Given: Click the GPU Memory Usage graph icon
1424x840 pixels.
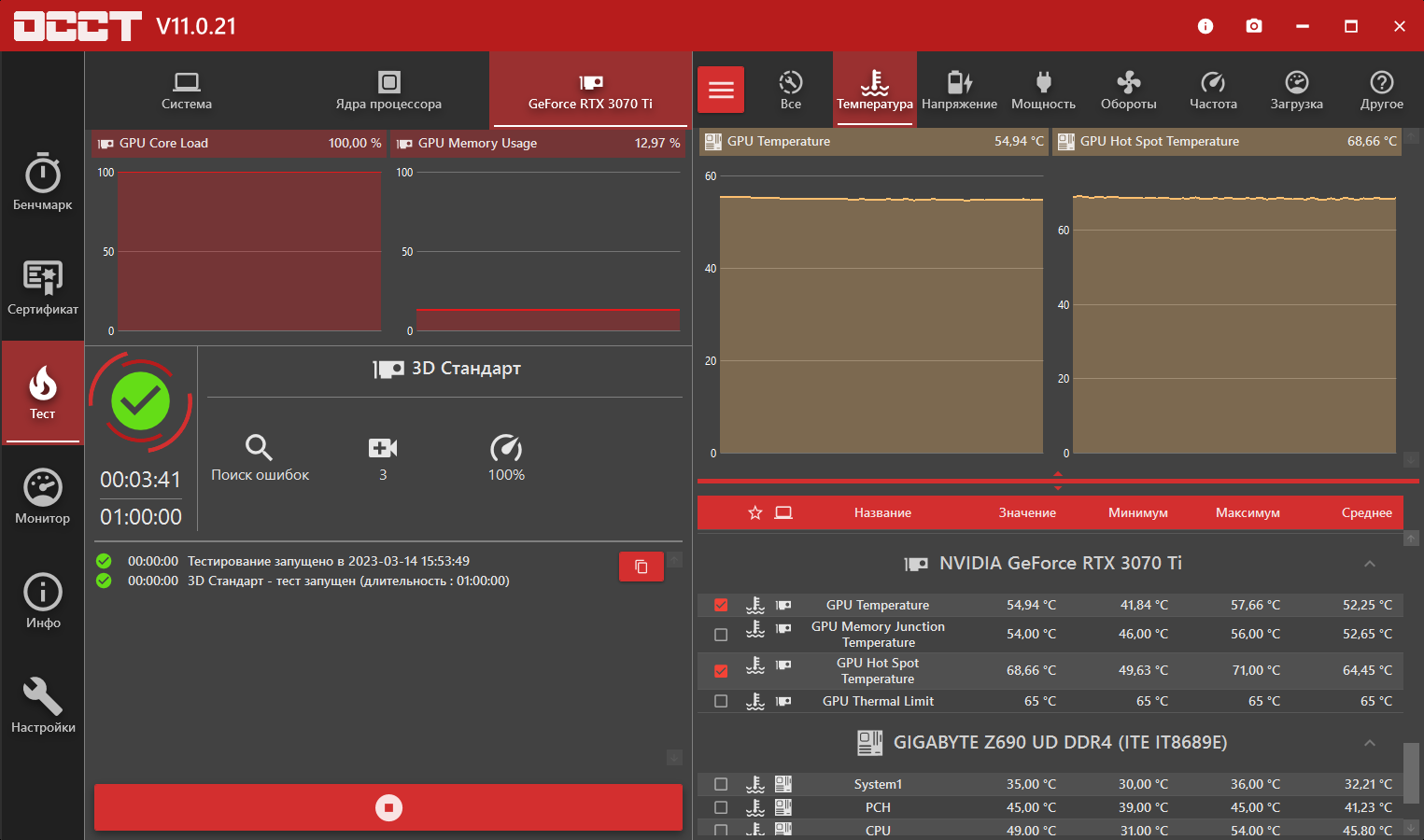Looking at the screenshot, I should [405, 144].
